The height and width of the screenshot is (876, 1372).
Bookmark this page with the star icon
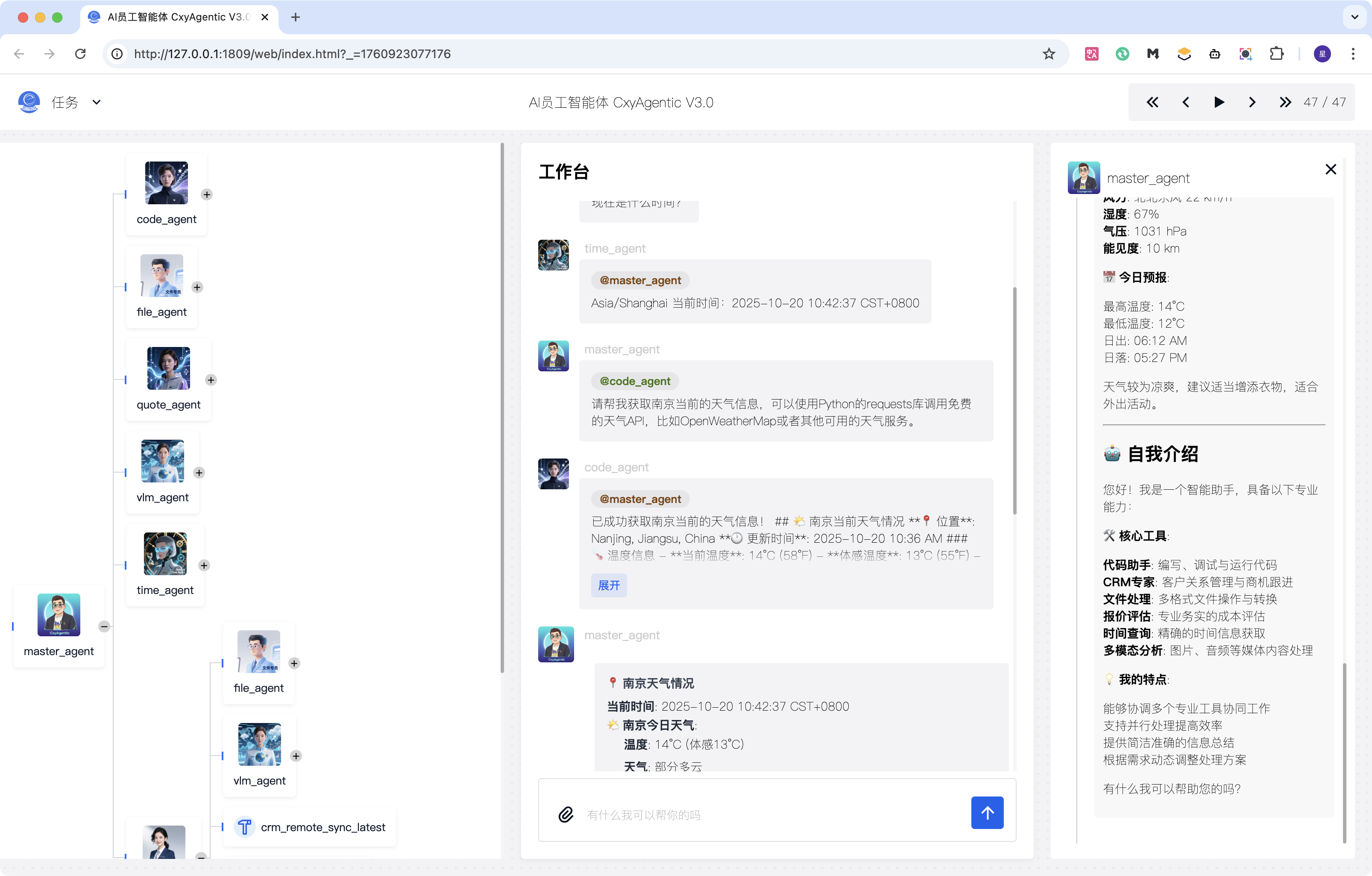point(1048,53)
